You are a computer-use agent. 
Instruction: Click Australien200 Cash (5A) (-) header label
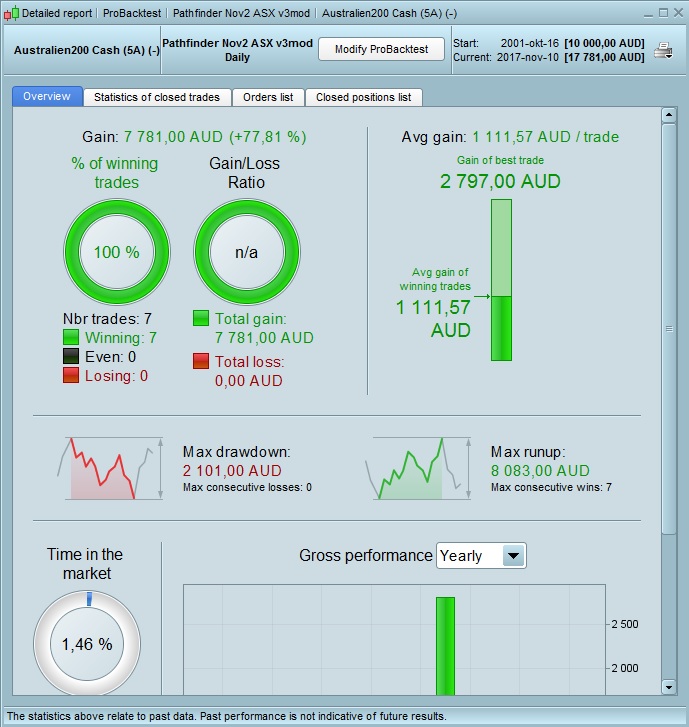click(87, 50)
